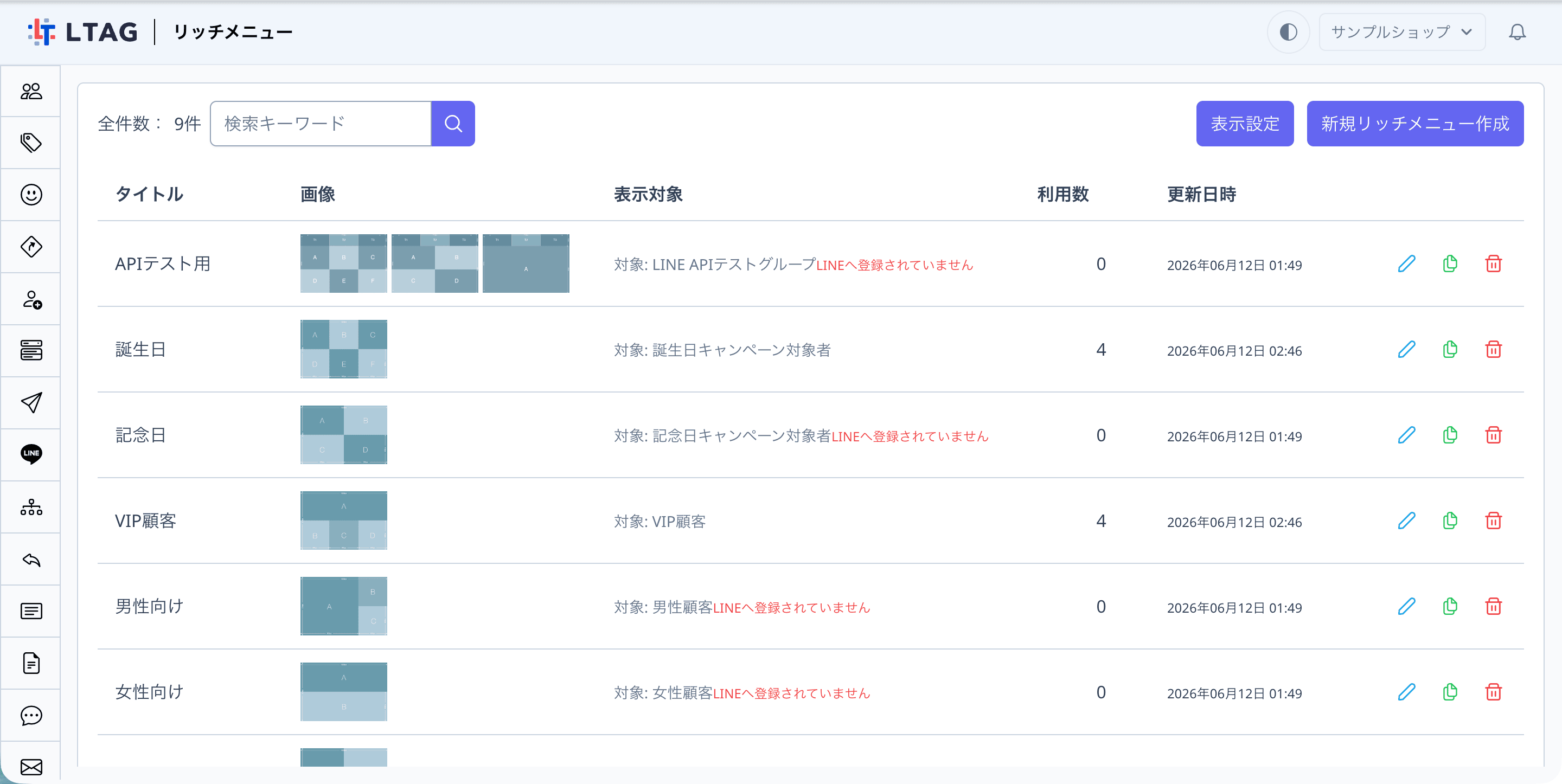The width and height of the screenshot is (1562, 784).
Task: Click the 対象: VIP顧客 text
Action: click(660, 522)
